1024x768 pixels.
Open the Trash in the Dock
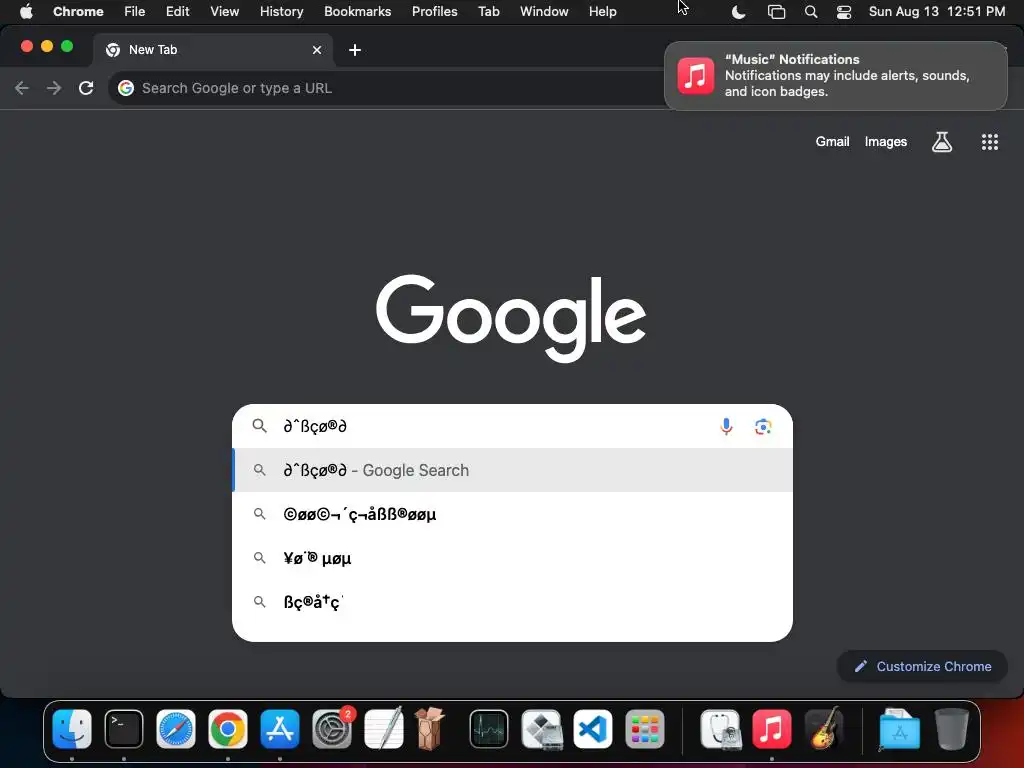click(x=952, y=729)
